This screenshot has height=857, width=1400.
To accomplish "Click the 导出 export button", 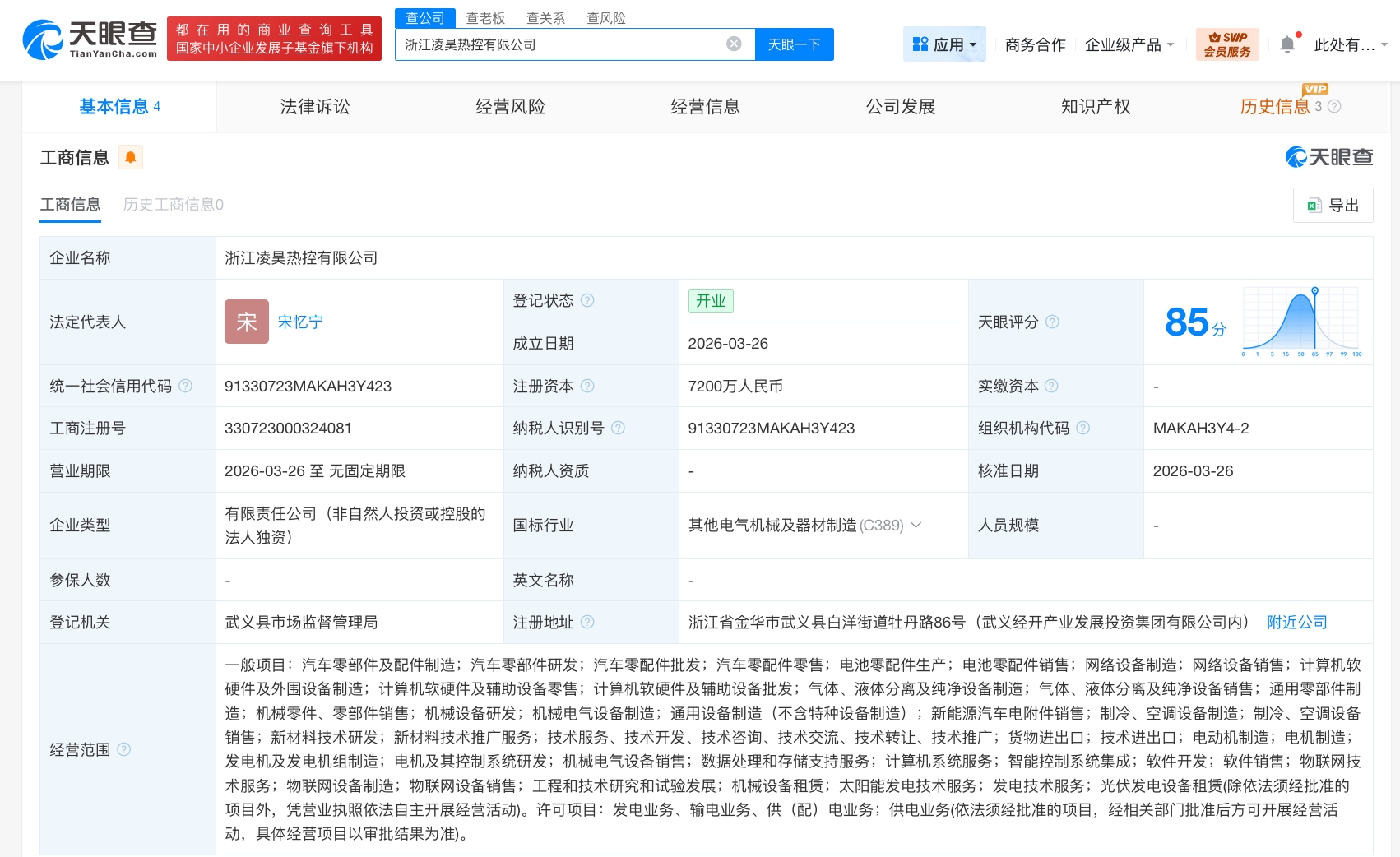I will 1333,205.
